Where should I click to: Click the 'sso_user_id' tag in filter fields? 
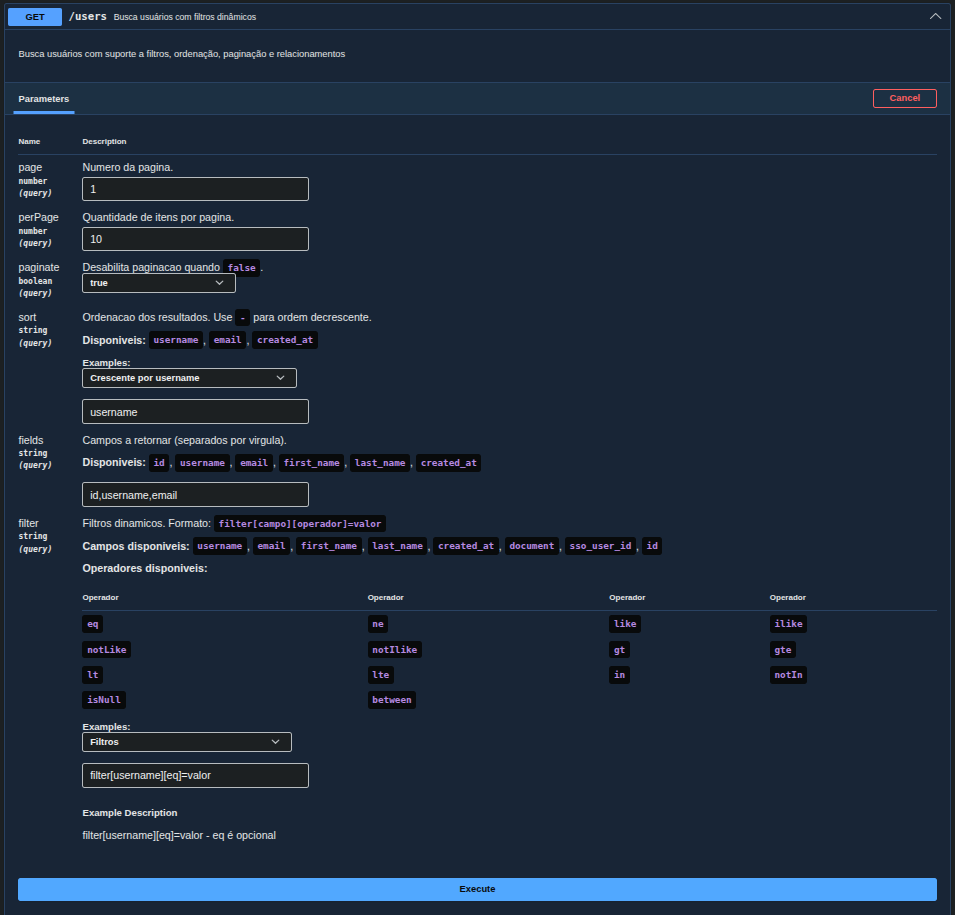coord(601,546)
